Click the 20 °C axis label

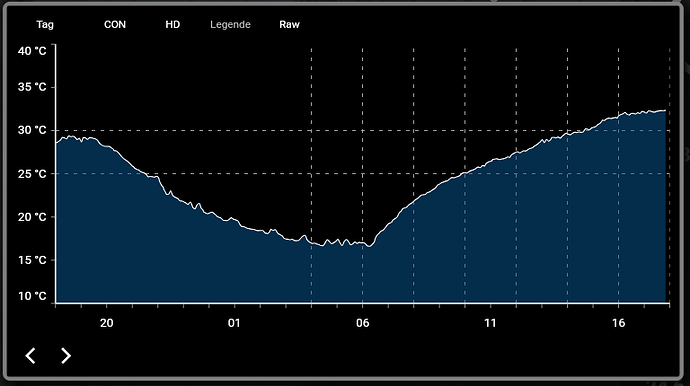[x=32, y=217]
